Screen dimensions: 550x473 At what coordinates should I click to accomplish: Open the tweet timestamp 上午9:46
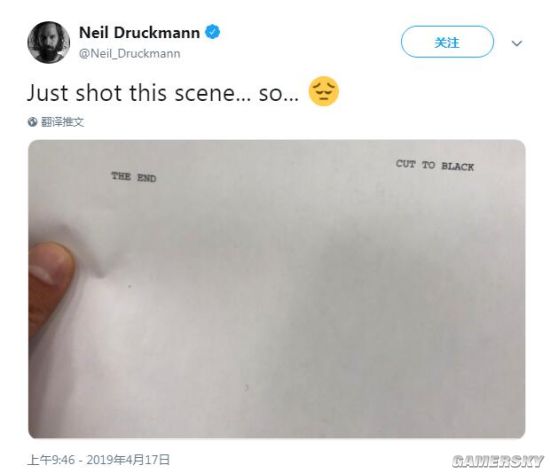[x=51, y=460]
